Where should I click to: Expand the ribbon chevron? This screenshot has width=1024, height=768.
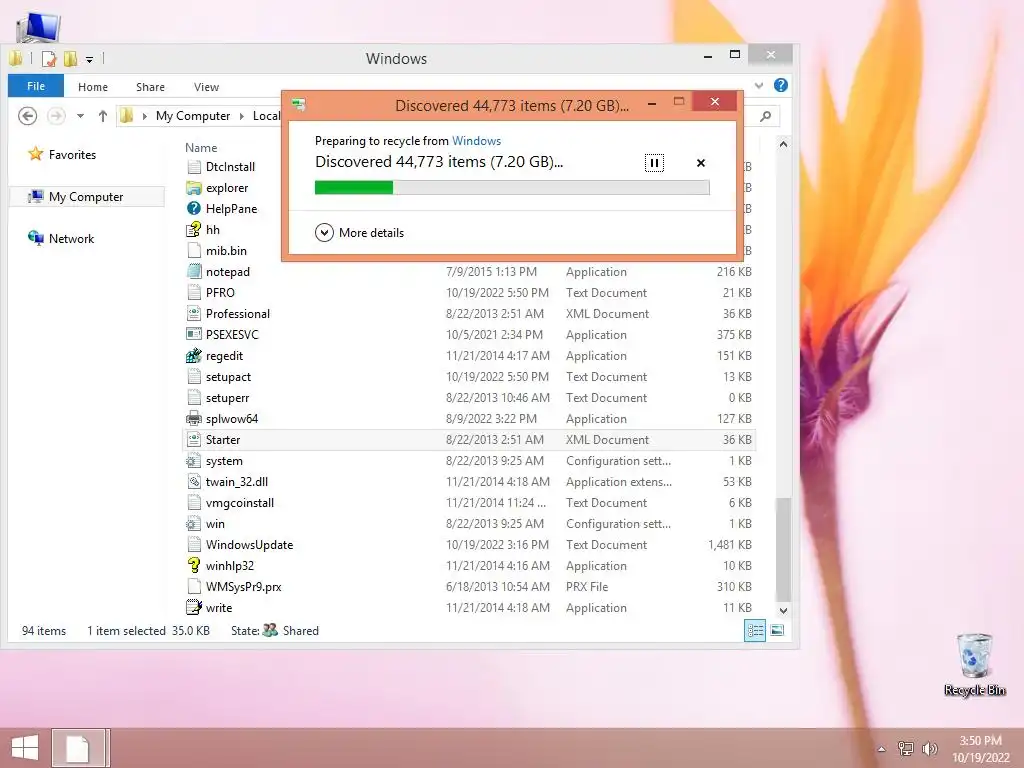coord(759,86)
